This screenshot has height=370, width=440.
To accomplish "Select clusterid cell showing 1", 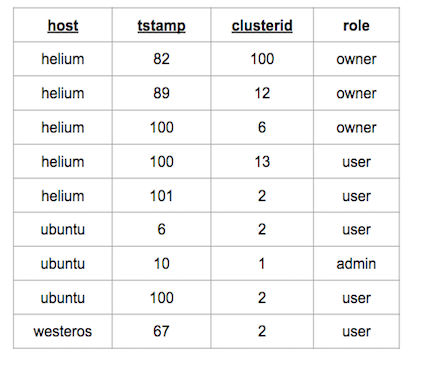I will point(262,264).
